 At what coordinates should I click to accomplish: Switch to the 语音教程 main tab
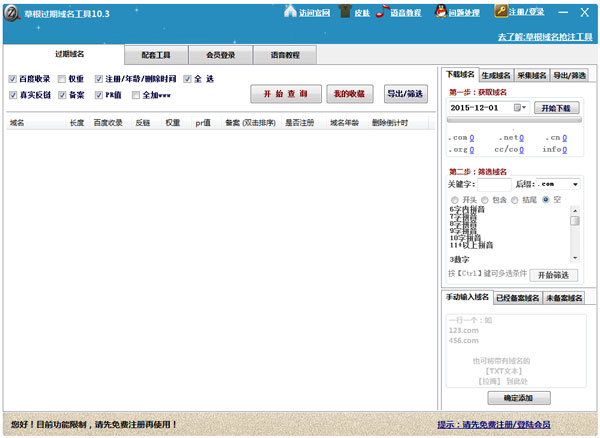coord(285,55)
